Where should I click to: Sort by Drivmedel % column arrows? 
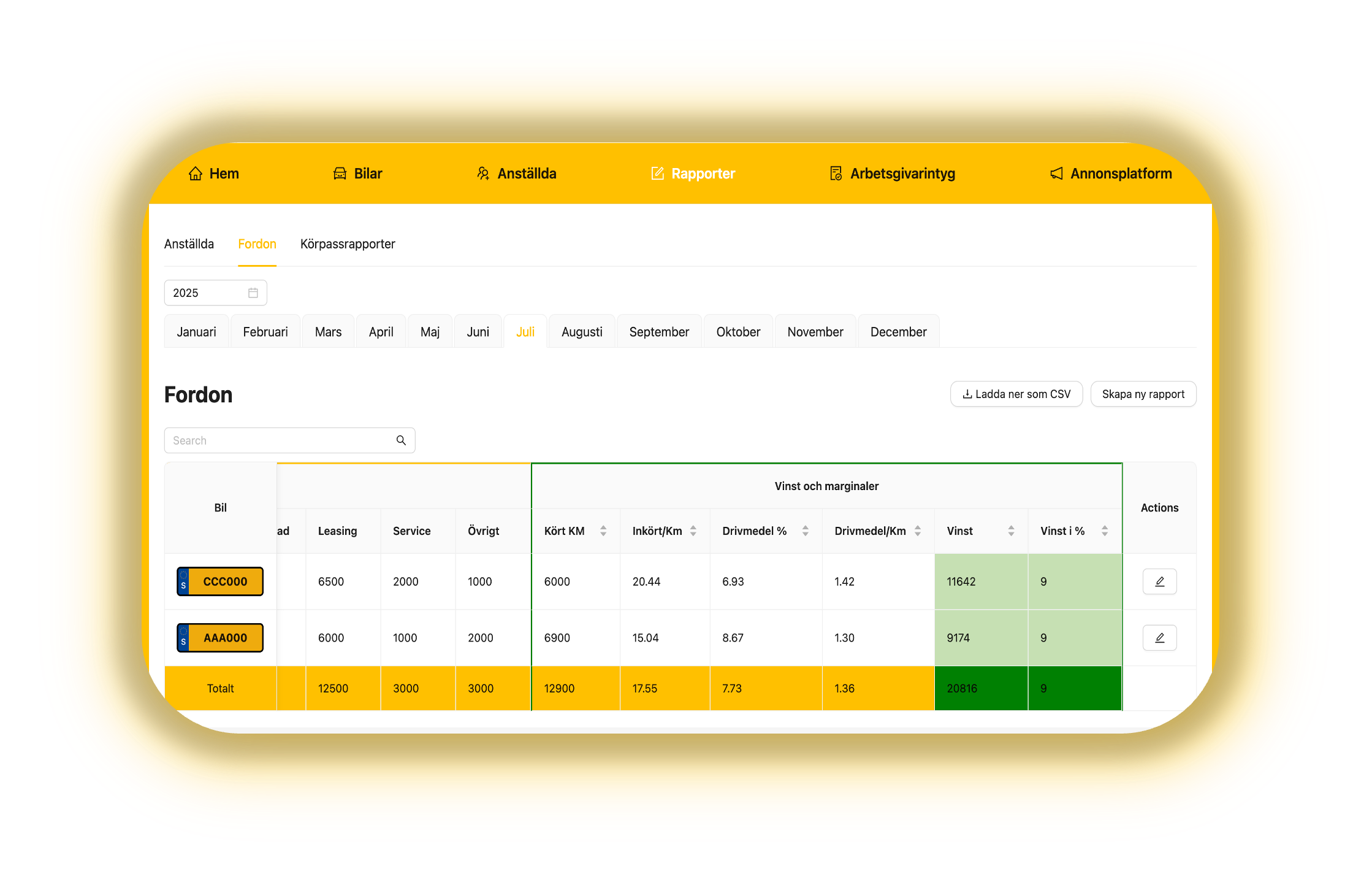pyautogui.click(x=806, y=531)
